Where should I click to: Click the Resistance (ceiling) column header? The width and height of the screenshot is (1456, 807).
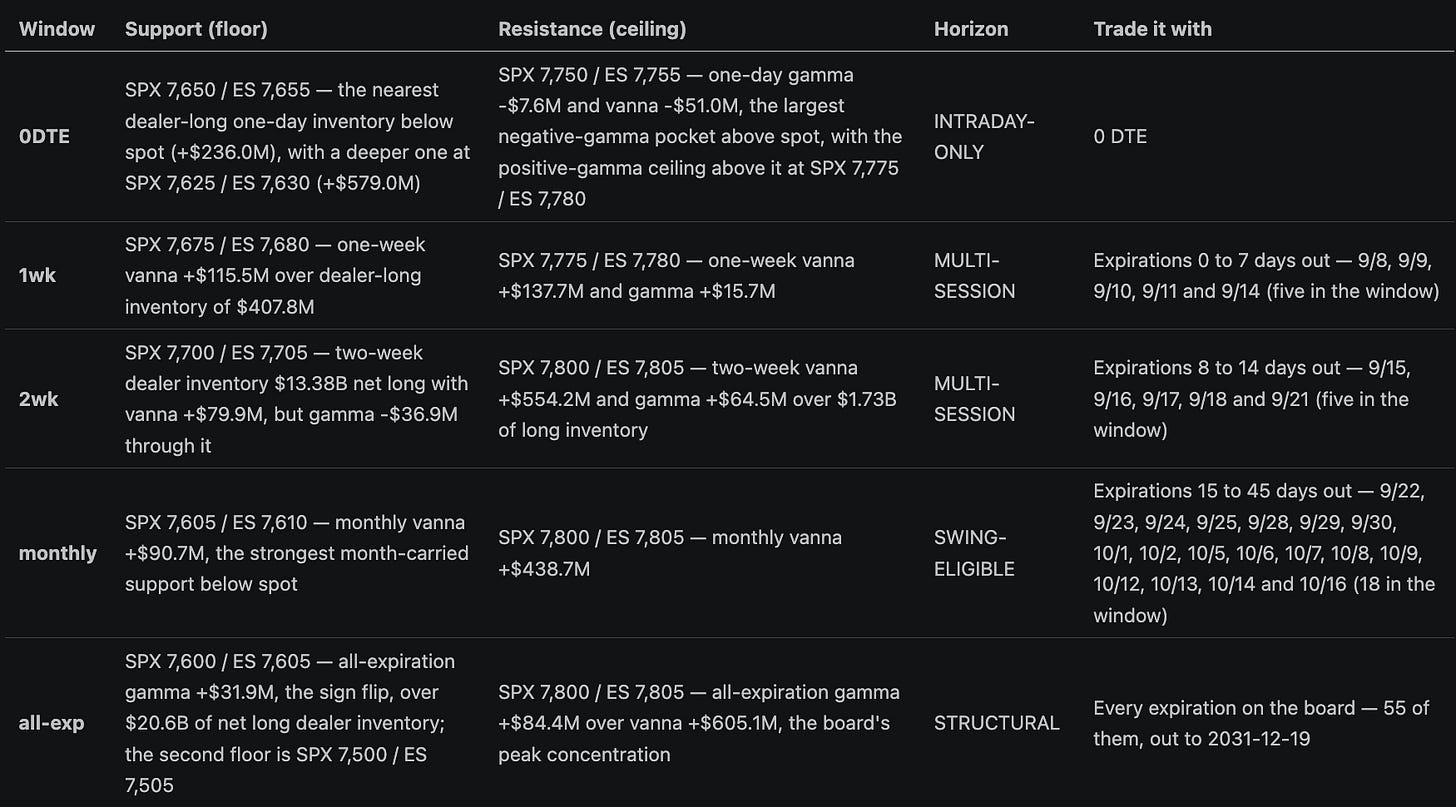click(x=592, y=29)
